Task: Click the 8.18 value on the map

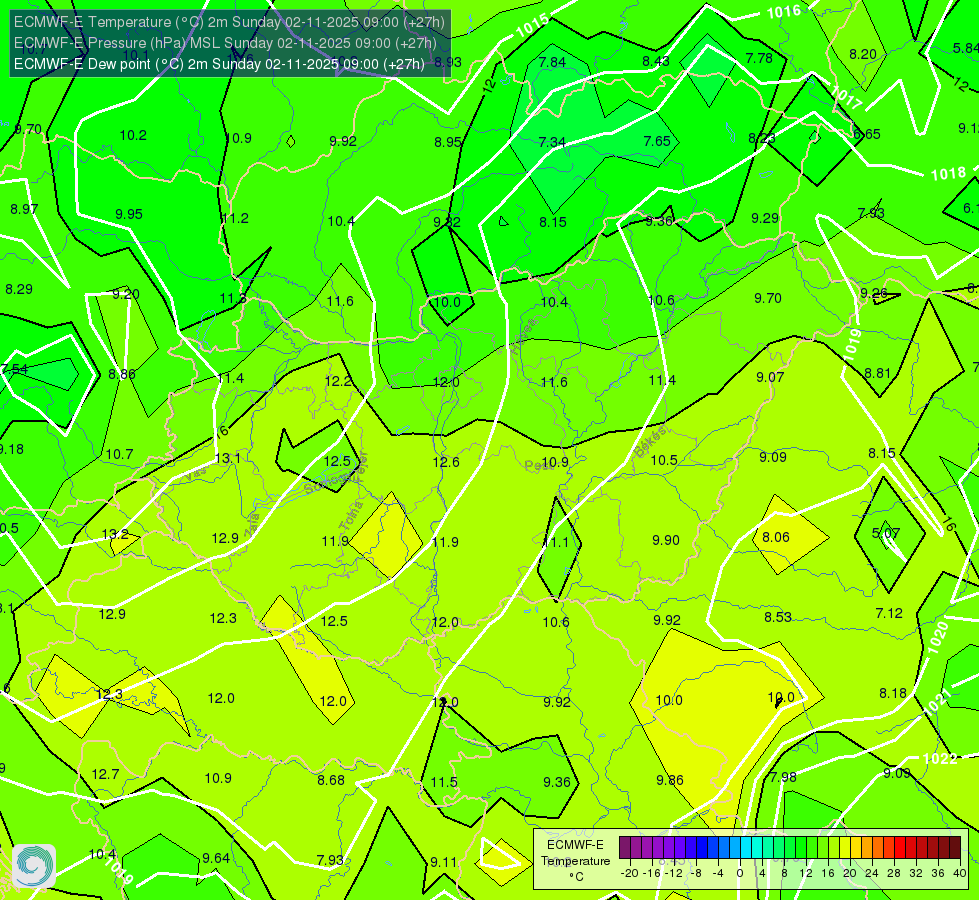Action: point(893,693)
